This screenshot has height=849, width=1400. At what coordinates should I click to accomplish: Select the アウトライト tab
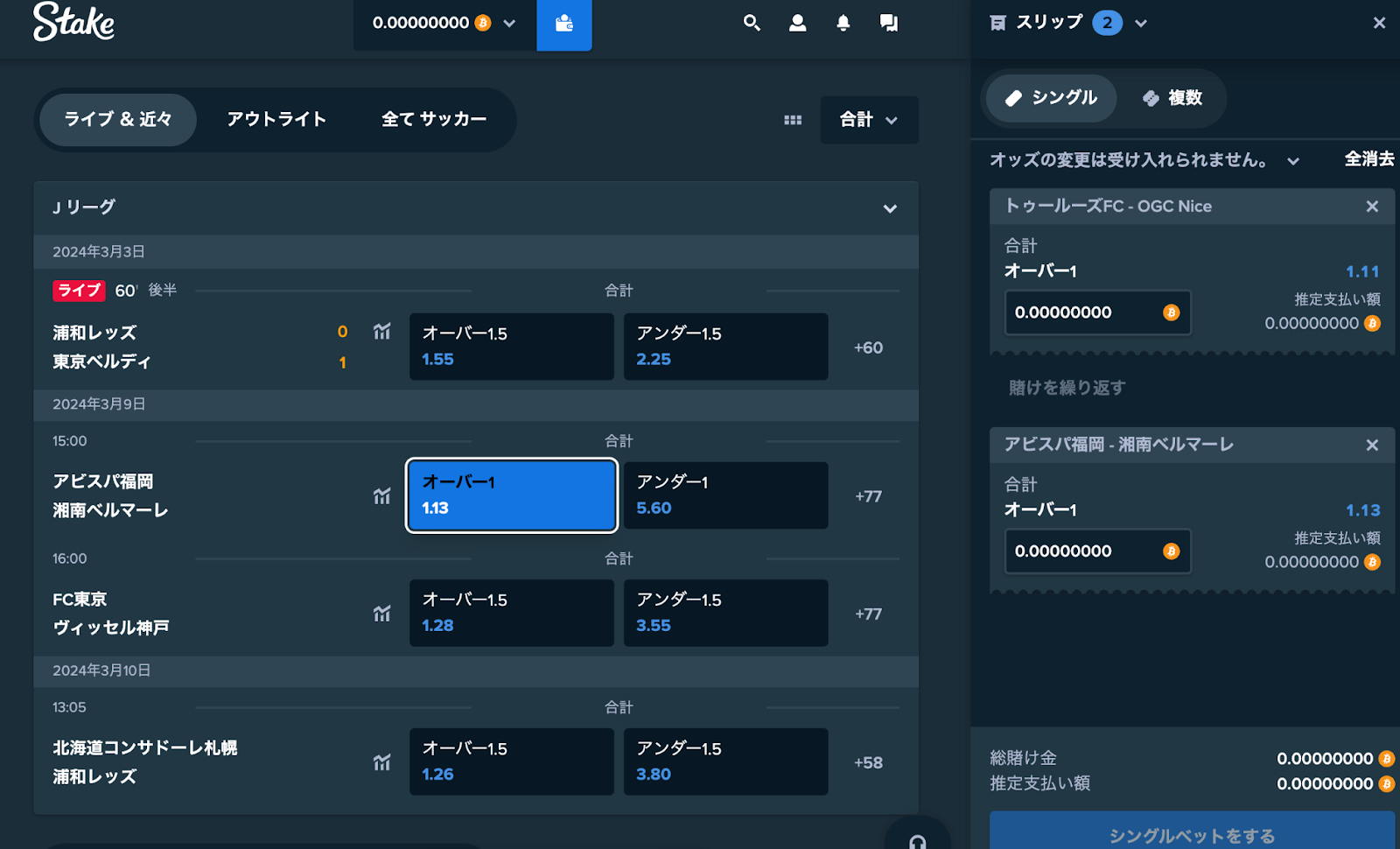tap(276, 120)
